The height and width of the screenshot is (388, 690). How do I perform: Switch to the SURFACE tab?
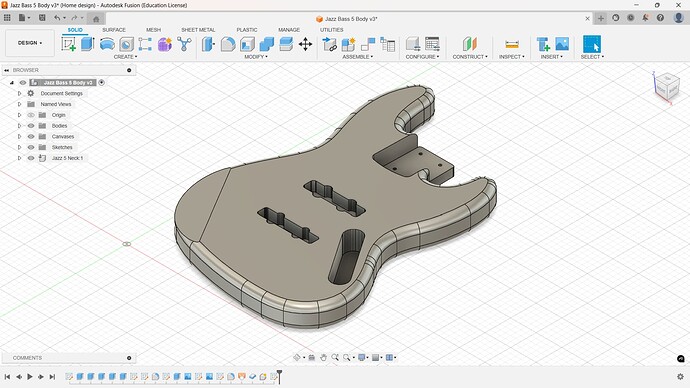pyautogui.click(x=114, y=30)
